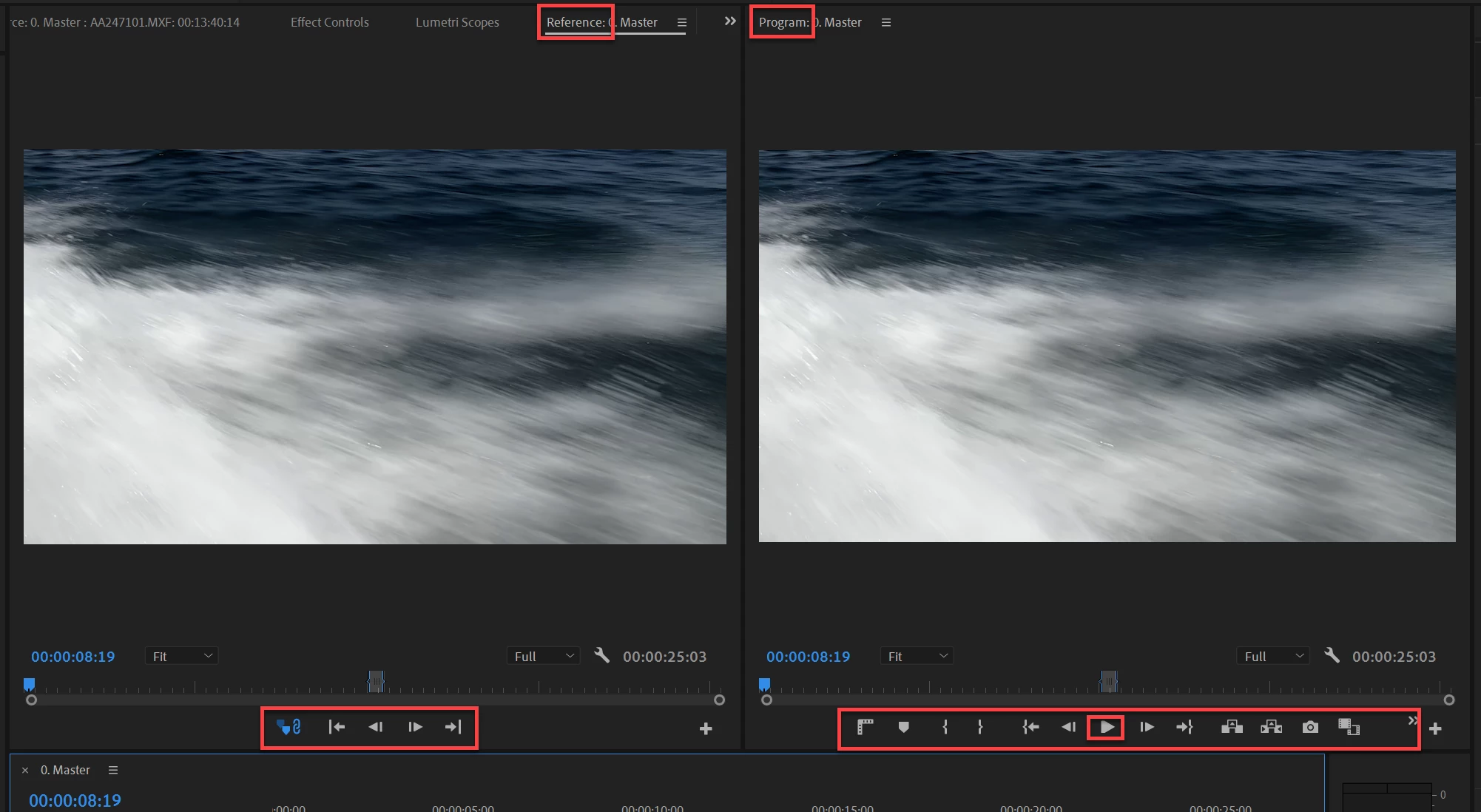Open Reference monitor Fit zoom dropdown

[181, 657]
